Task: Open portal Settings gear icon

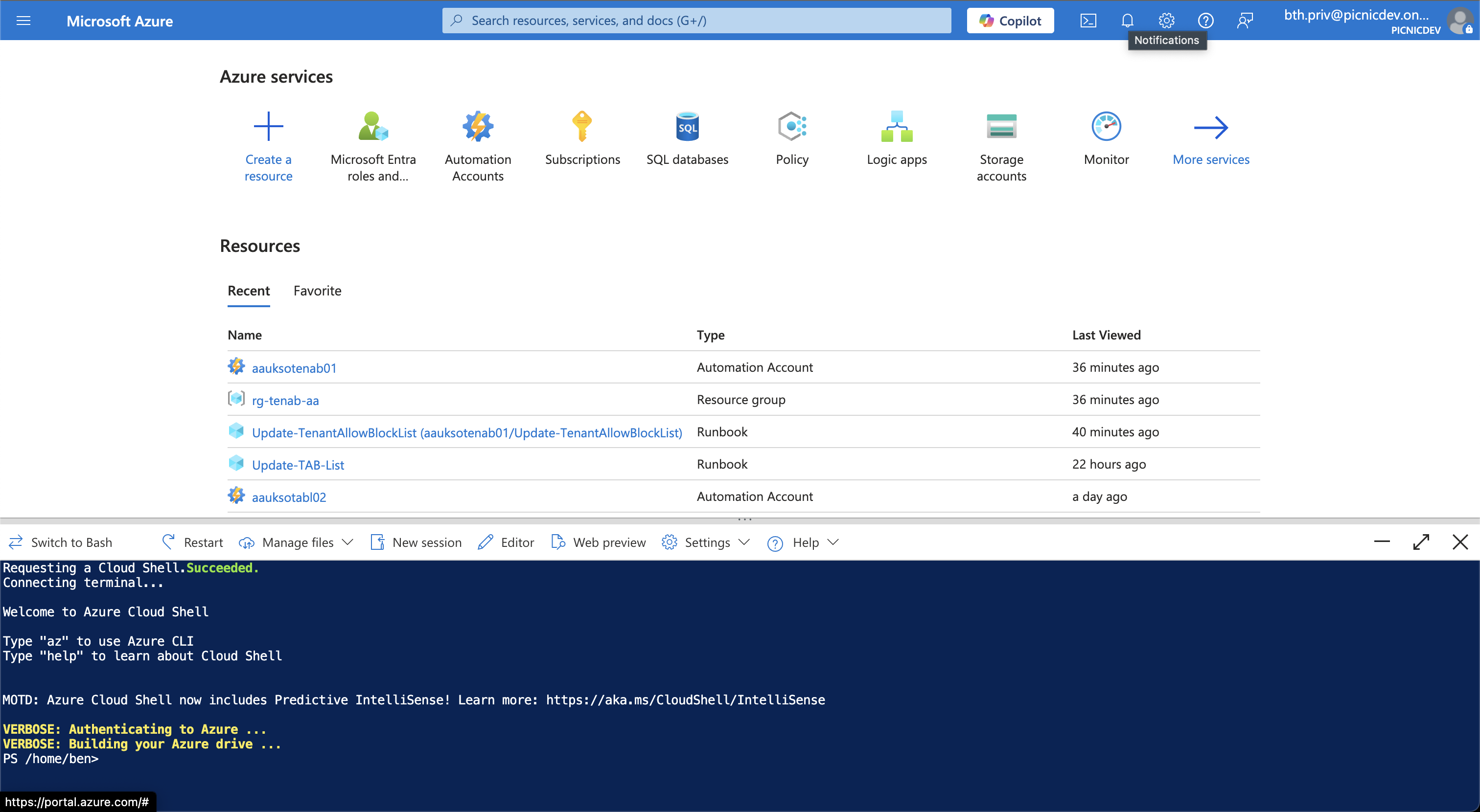Action: click(1166, 21)
